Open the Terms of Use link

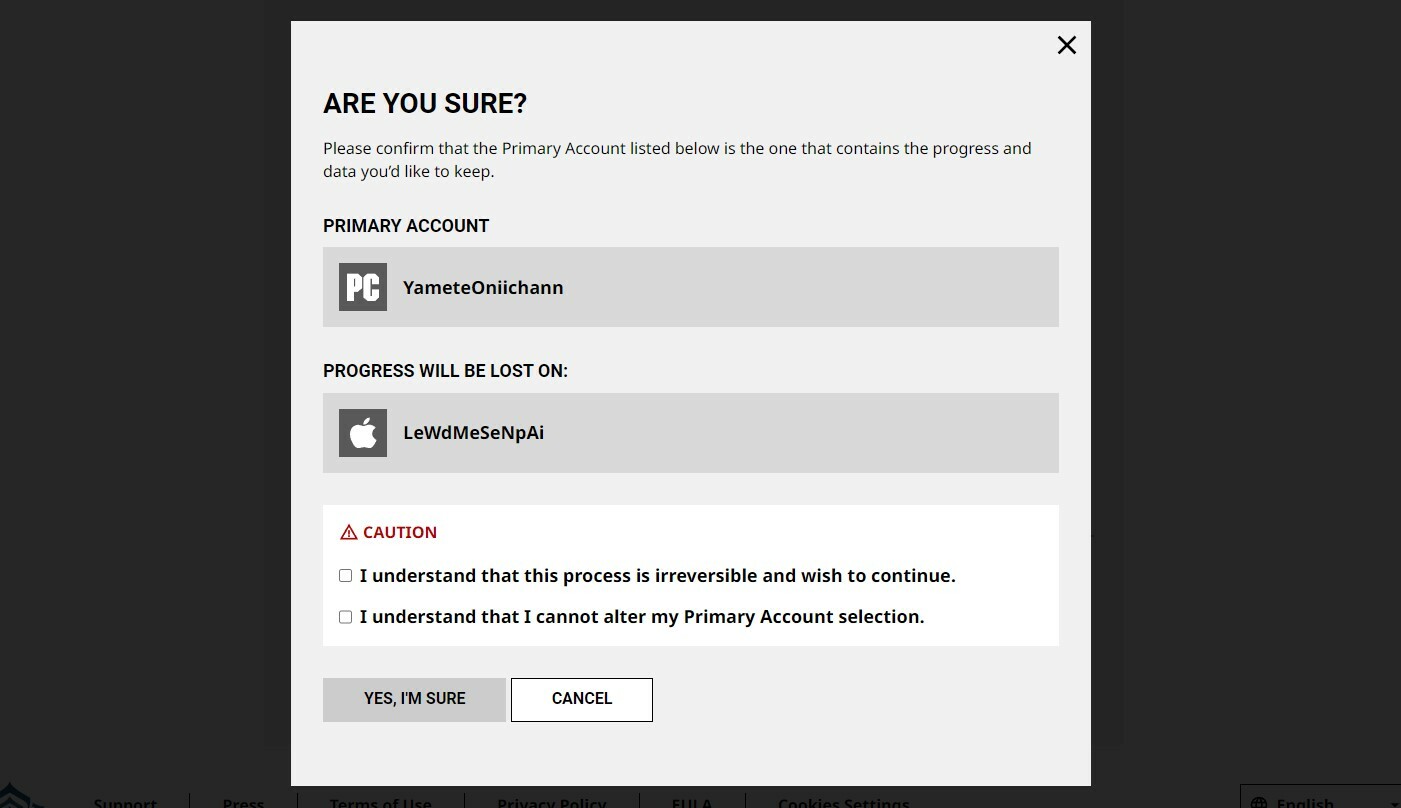pos(381,802)
